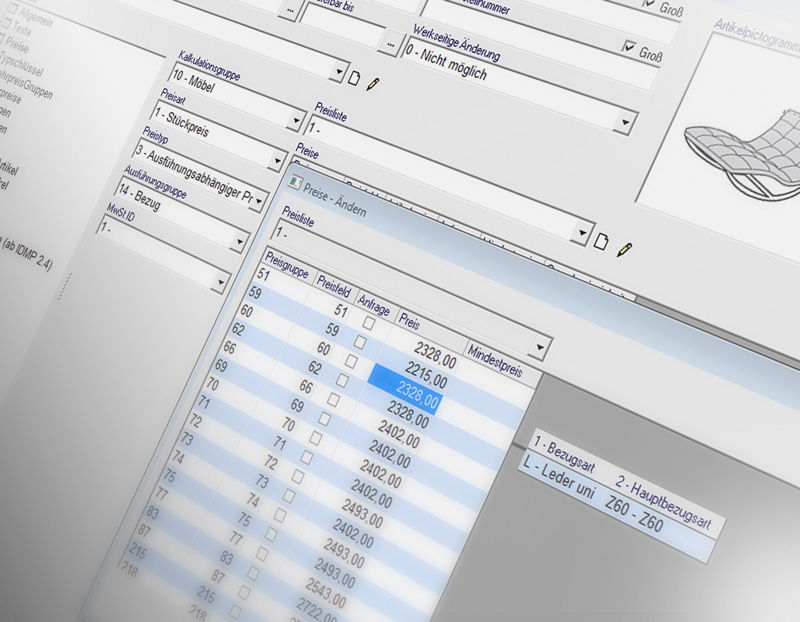Tick Anfrage checkbox for Preisfeld 71
800x622 pixels.
point(306,457)
